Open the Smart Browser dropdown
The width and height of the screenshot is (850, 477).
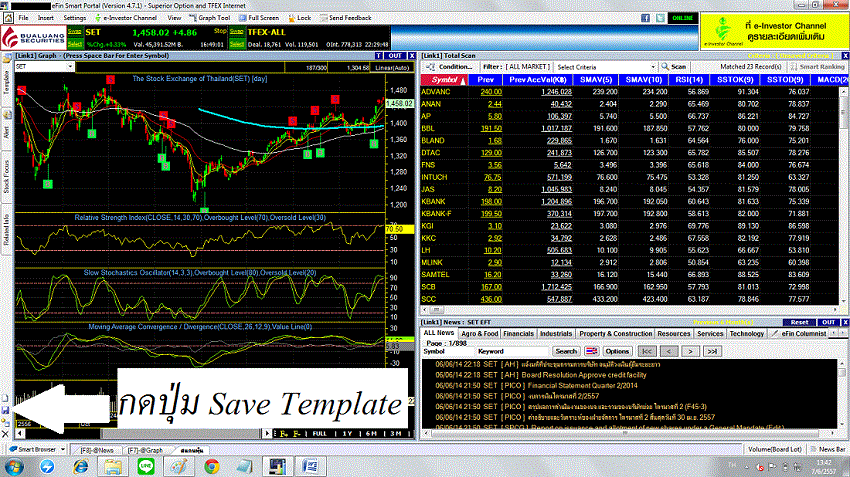(62, 449)
